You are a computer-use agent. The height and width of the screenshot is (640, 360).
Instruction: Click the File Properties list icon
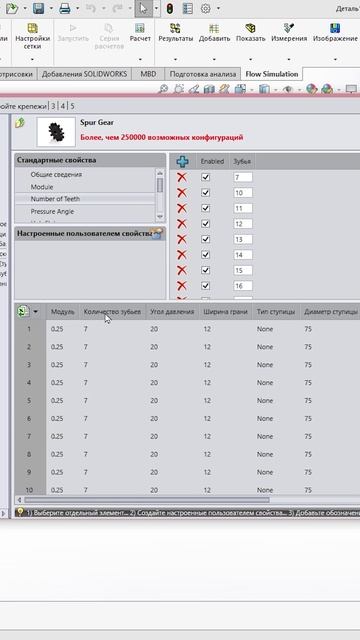[x=188, y=8]
